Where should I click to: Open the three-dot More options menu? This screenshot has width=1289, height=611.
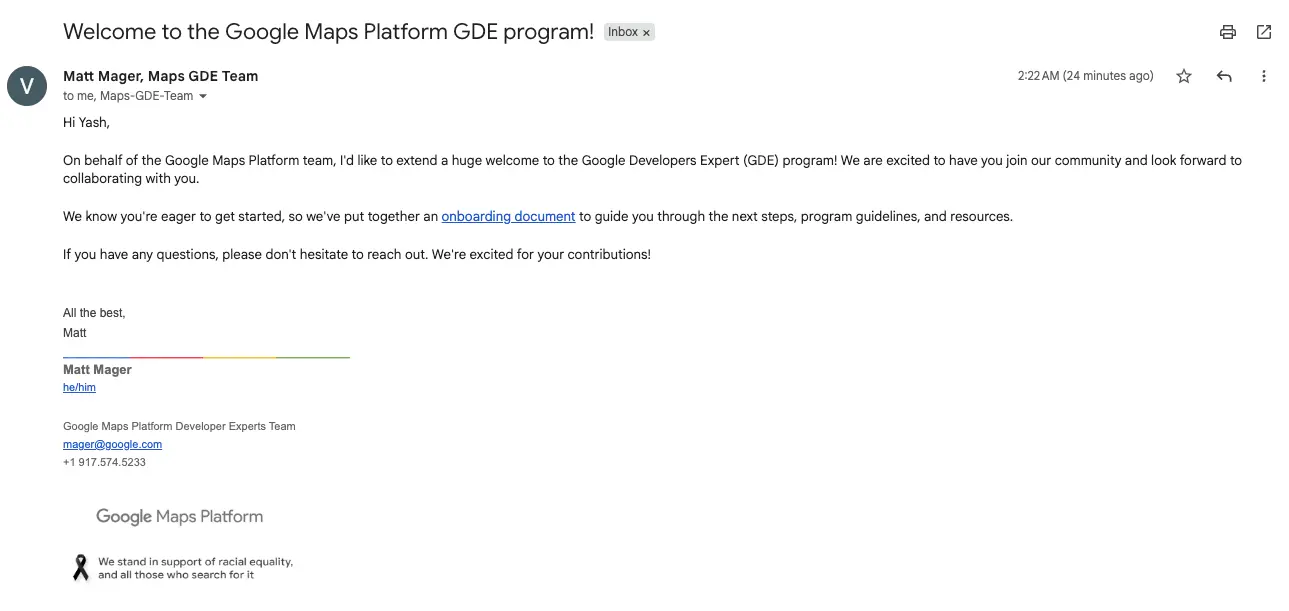(1264, 76)
